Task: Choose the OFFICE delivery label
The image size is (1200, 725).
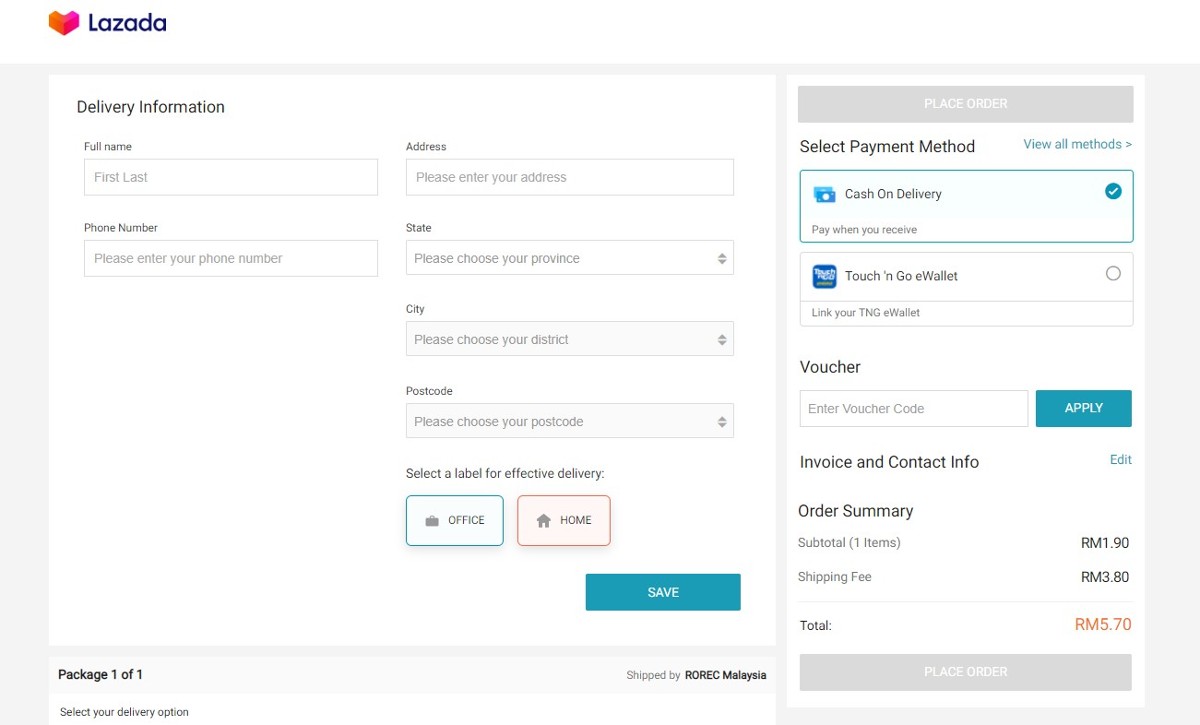Action: pos(454,520)
